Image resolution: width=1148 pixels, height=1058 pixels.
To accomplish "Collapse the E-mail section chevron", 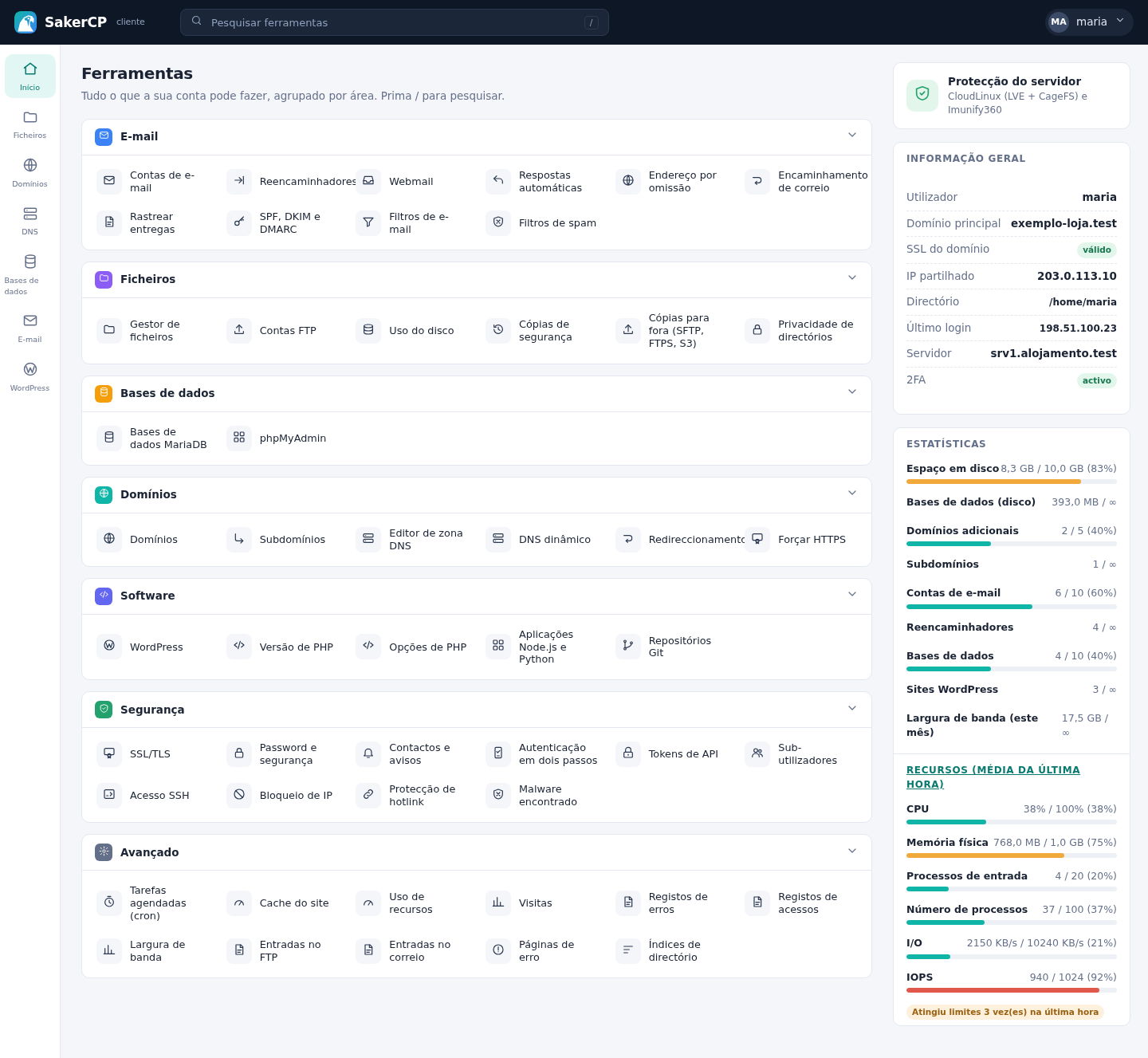I will [x=852, y=136].
